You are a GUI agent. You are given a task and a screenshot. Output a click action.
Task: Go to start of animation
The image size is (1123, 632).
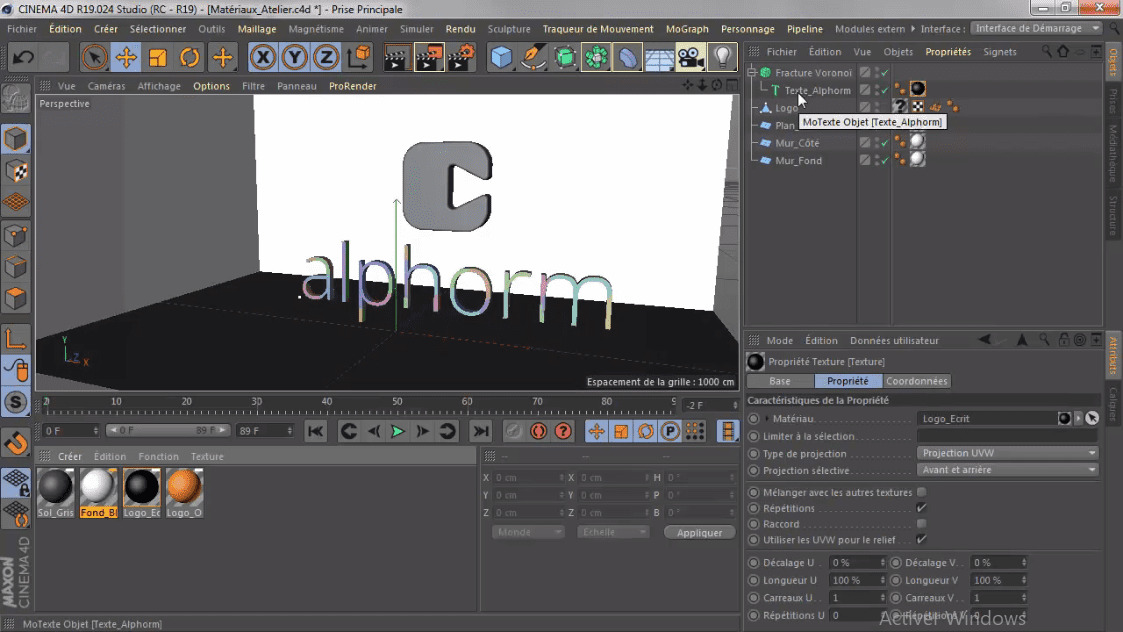click(315, 431)
